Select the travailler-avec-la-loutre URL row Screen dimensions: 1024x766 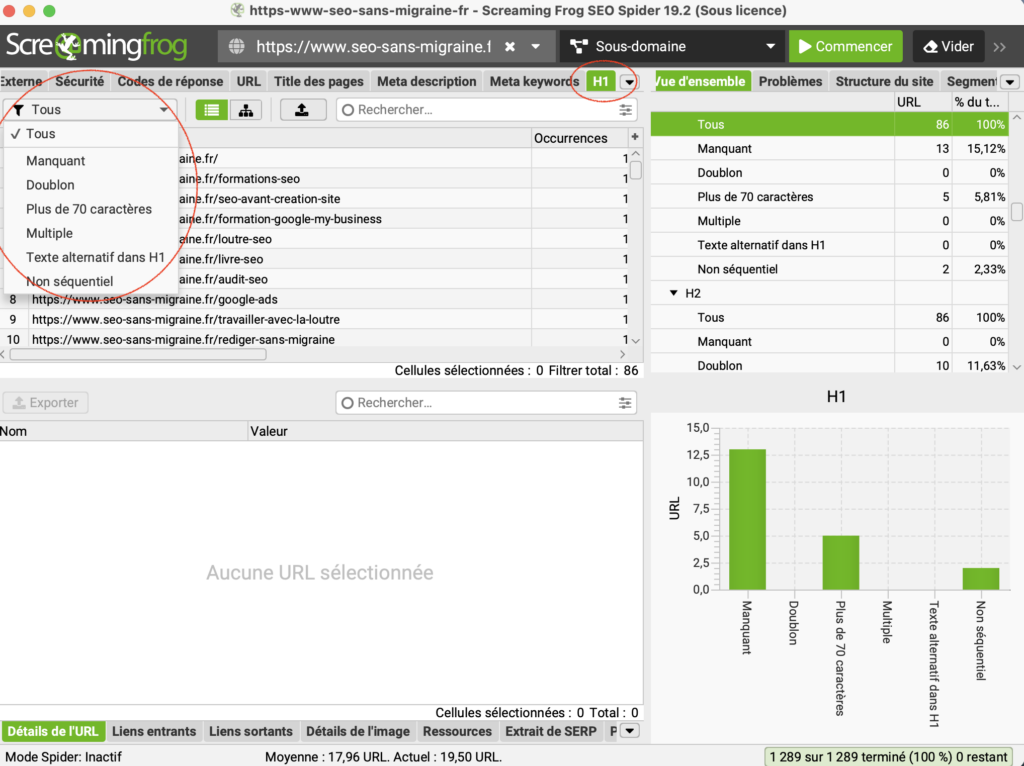click(x=313, y=320)
